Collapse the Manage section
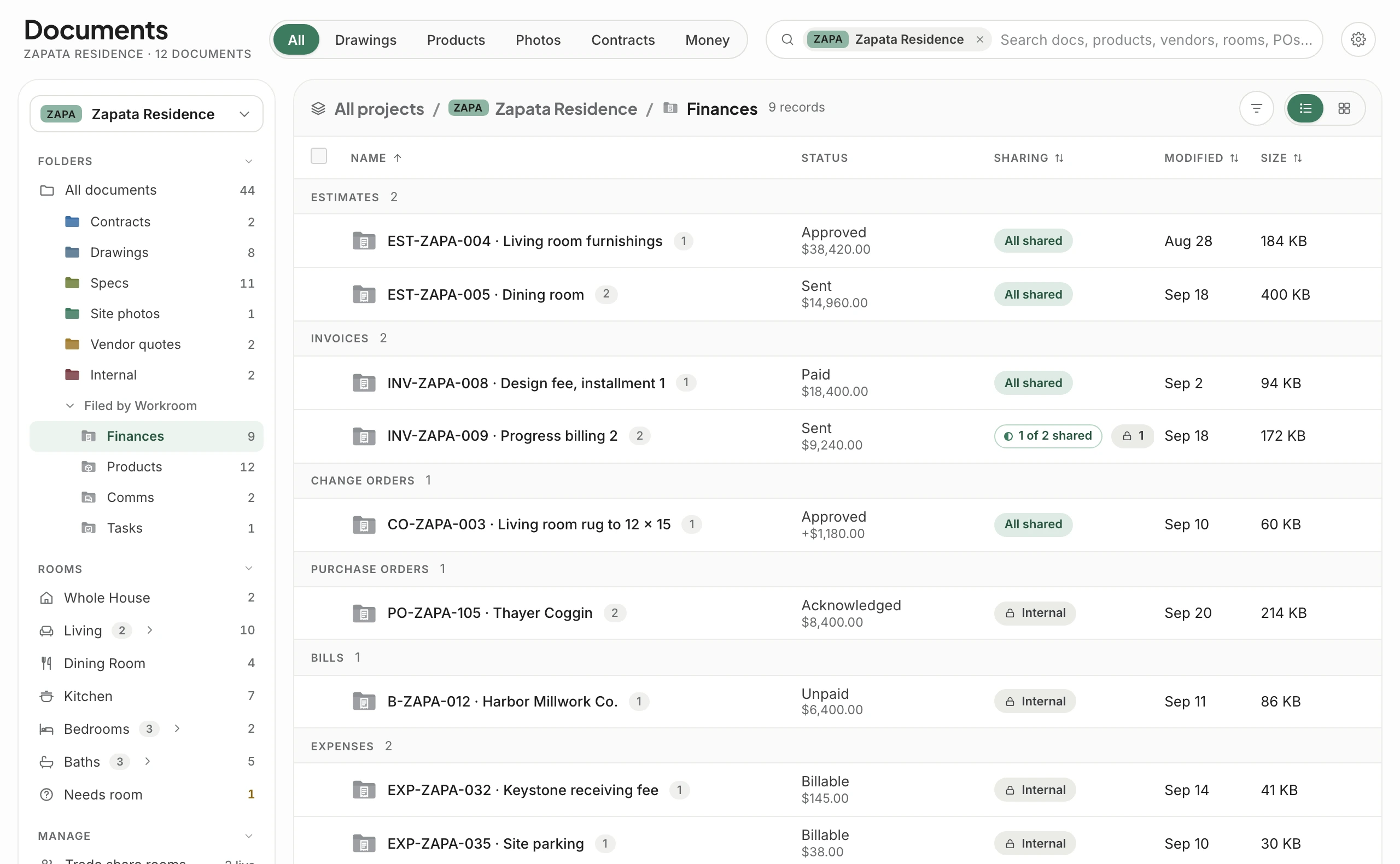 [x=249, y=836]
